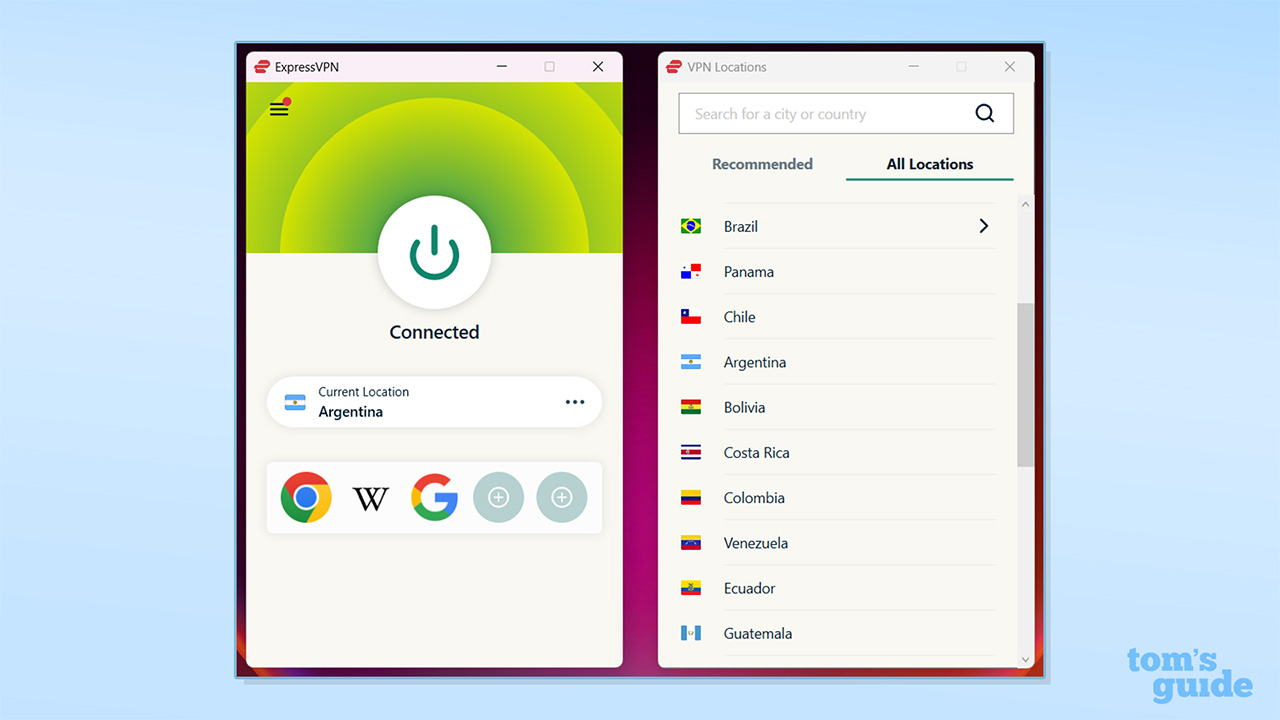Select Colombia from the location list

(x=838, y=498)
